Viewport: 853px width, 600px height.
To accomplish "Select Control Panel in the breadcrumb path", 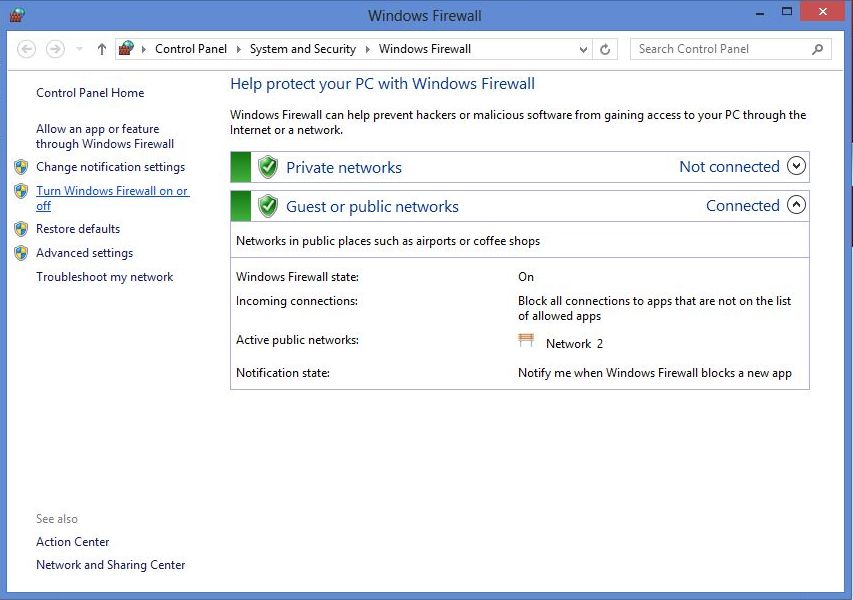I will (x=190, y=49).
